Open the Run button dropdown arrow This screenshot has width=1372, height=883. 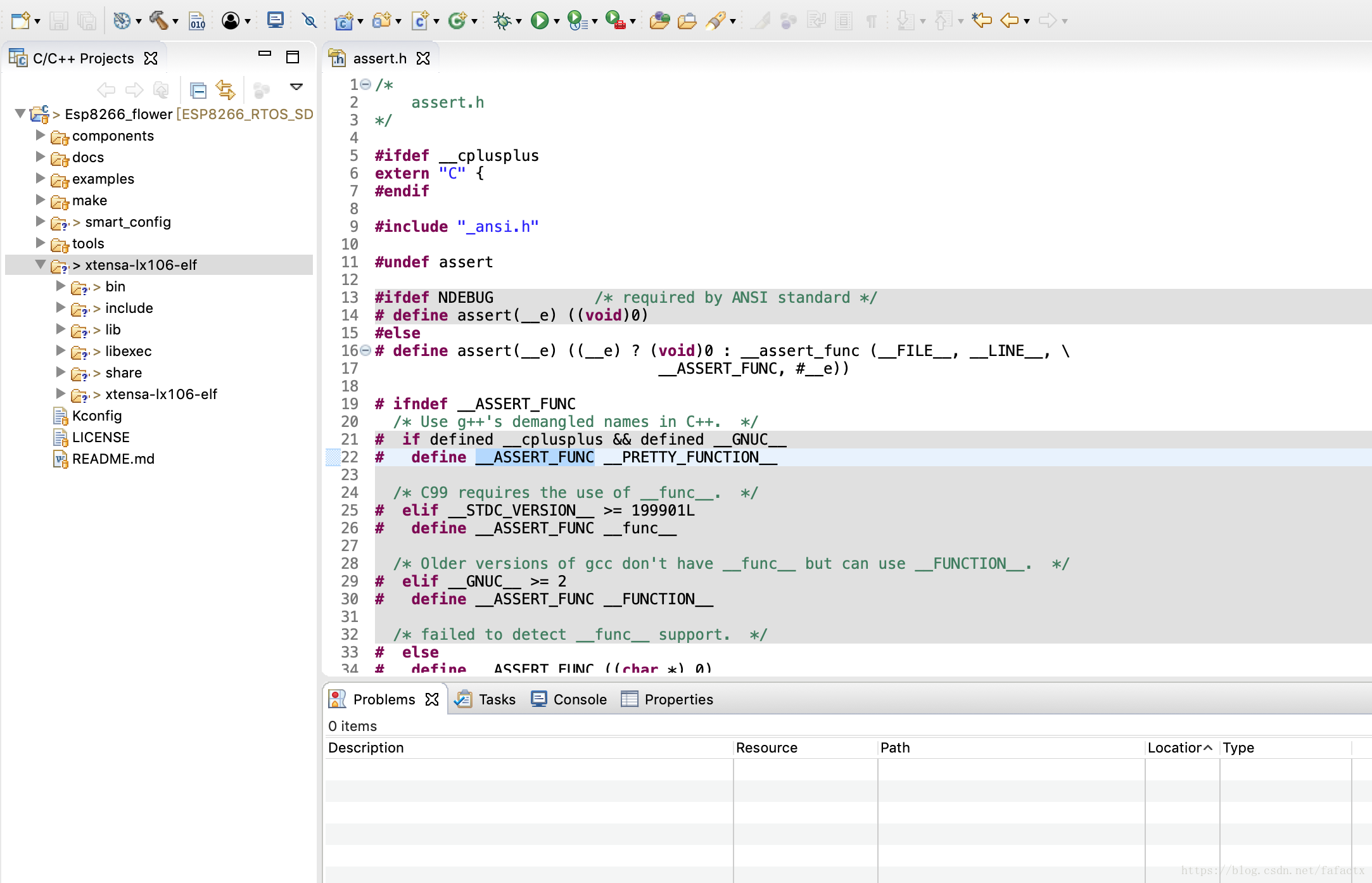click(557, 22)
